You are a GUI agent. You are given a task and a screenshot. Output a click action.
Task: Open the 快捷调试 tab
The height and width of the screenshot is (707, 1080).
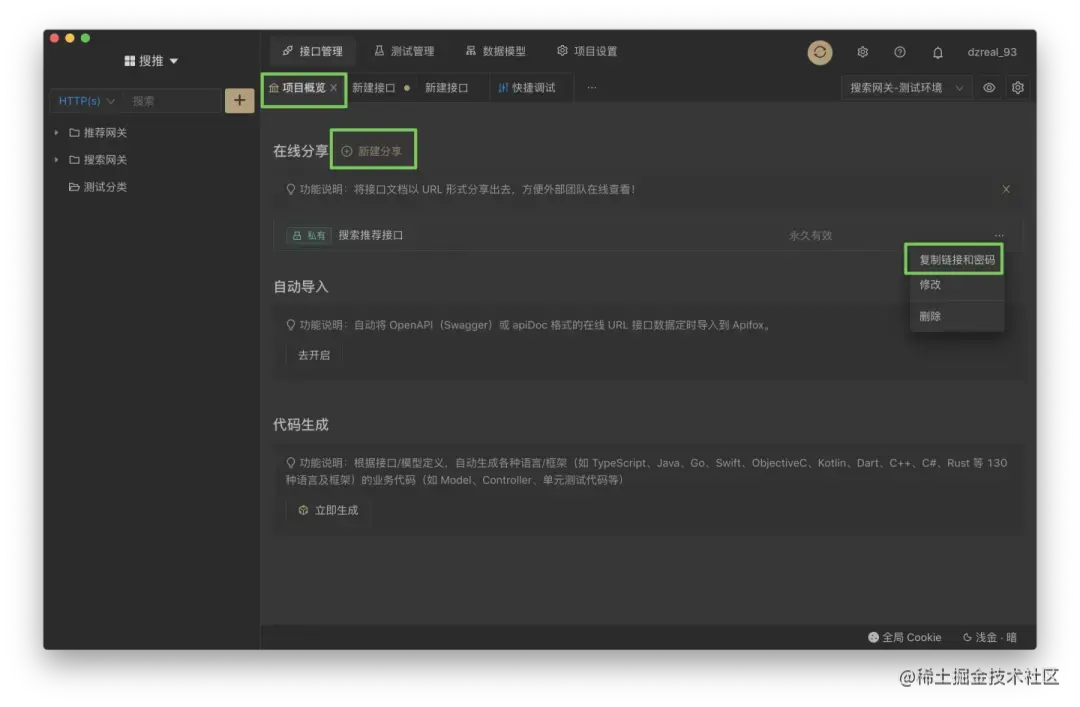click(x=527, y=88)
